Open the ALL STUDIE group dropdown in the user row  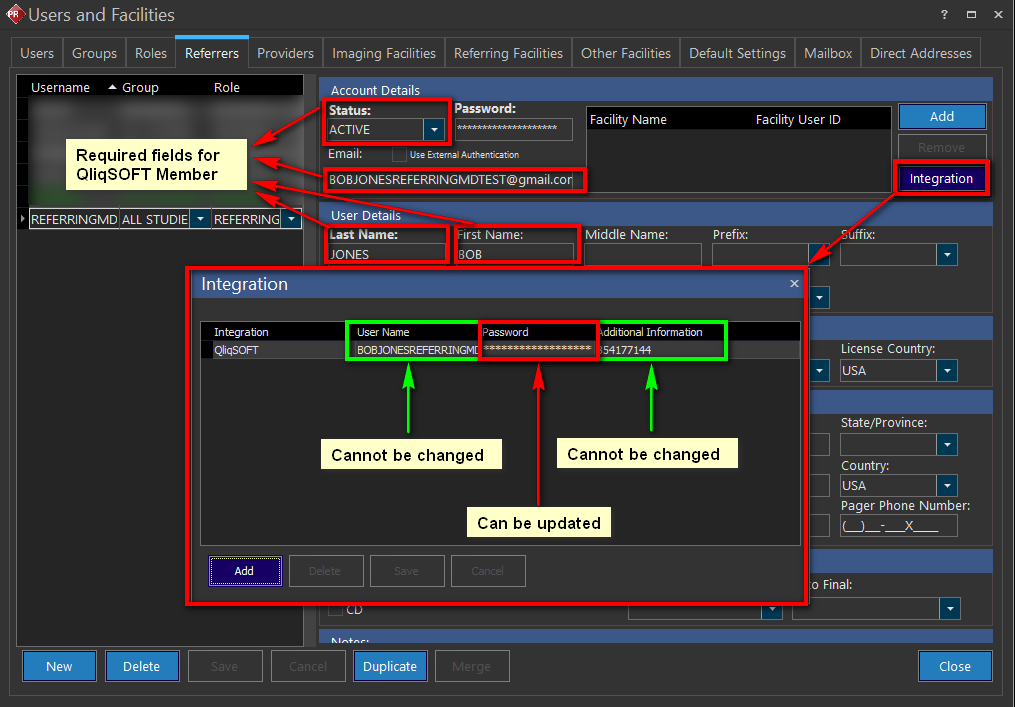[199, 219]
